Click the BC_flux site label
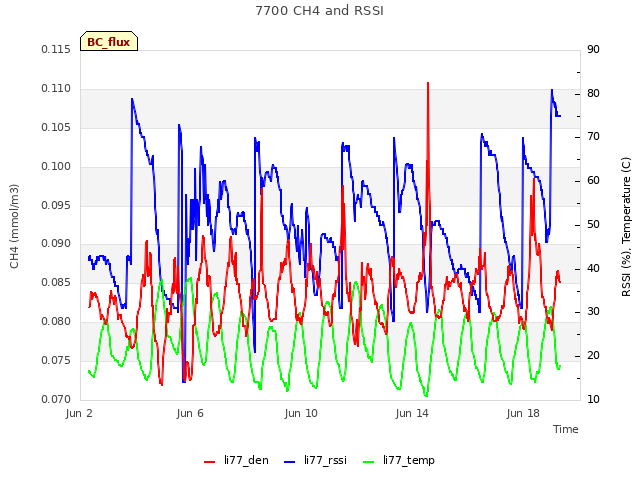640x480 pixels. [109, 42]
